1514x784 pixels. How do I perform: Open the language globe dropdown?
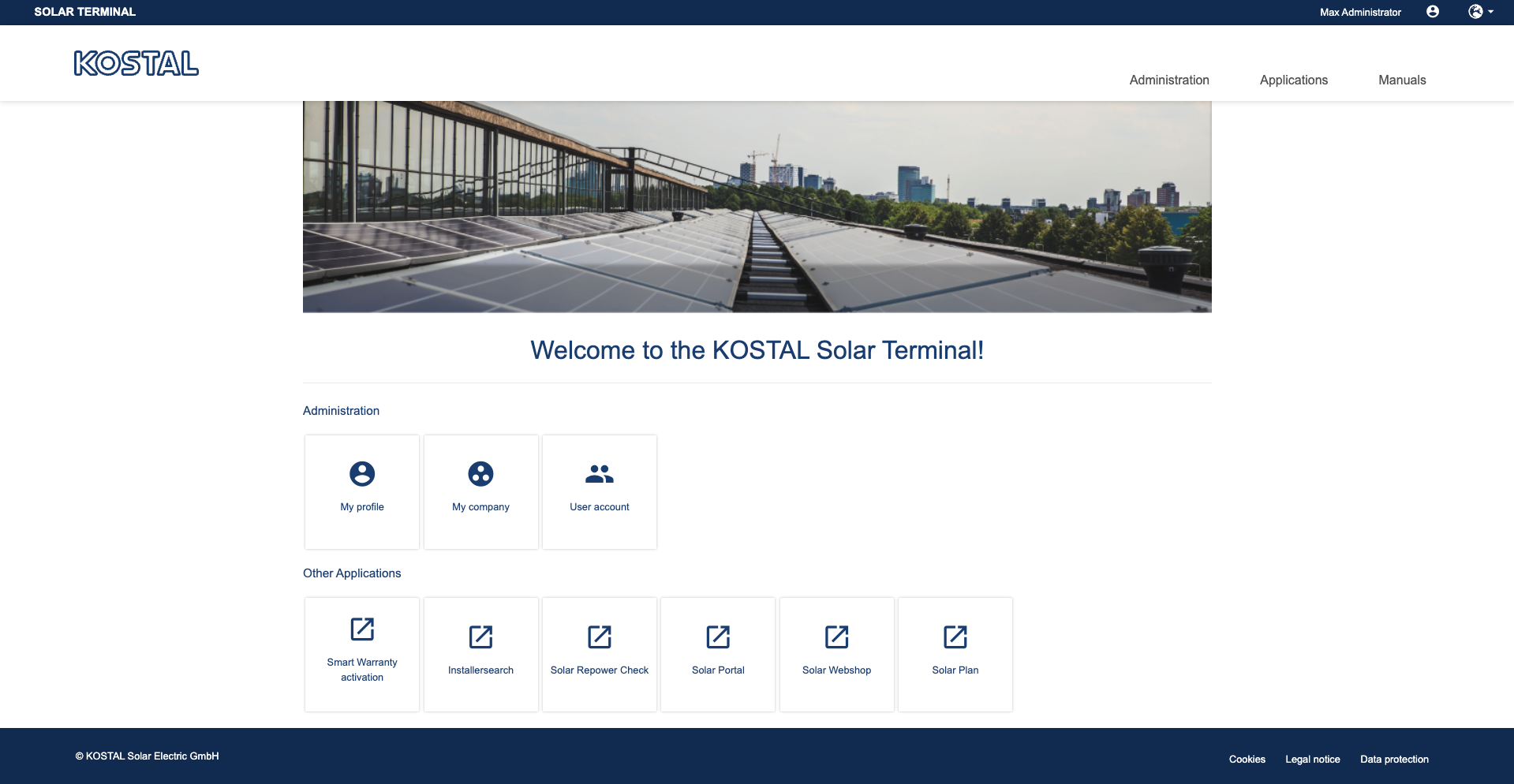pos(1481,12)
